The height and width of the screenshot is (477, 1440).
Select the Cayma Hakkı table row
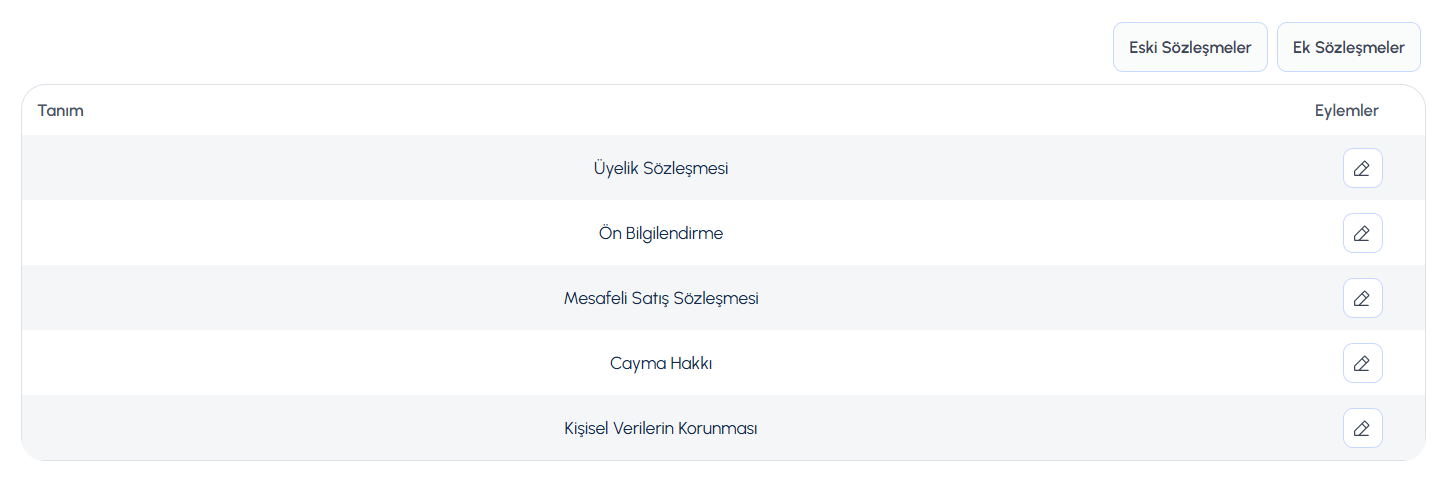[723, 363]
